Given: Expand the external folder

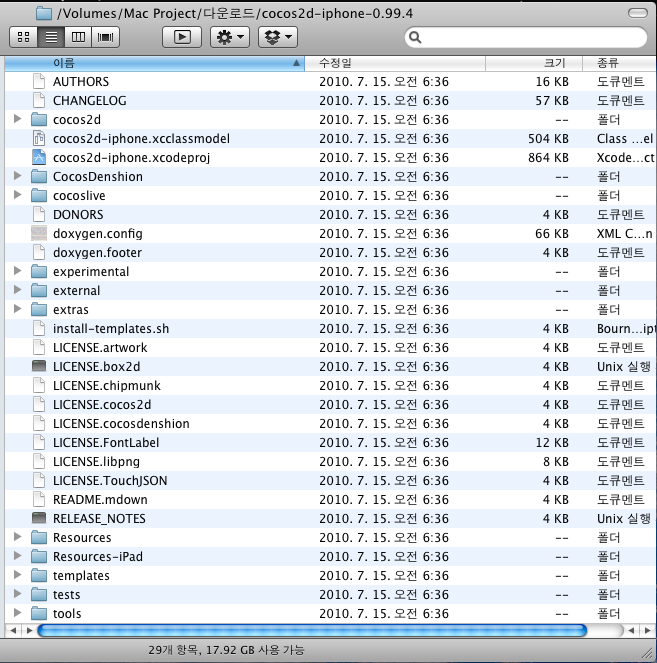Looking at the screenshot, I should (17, 290).
